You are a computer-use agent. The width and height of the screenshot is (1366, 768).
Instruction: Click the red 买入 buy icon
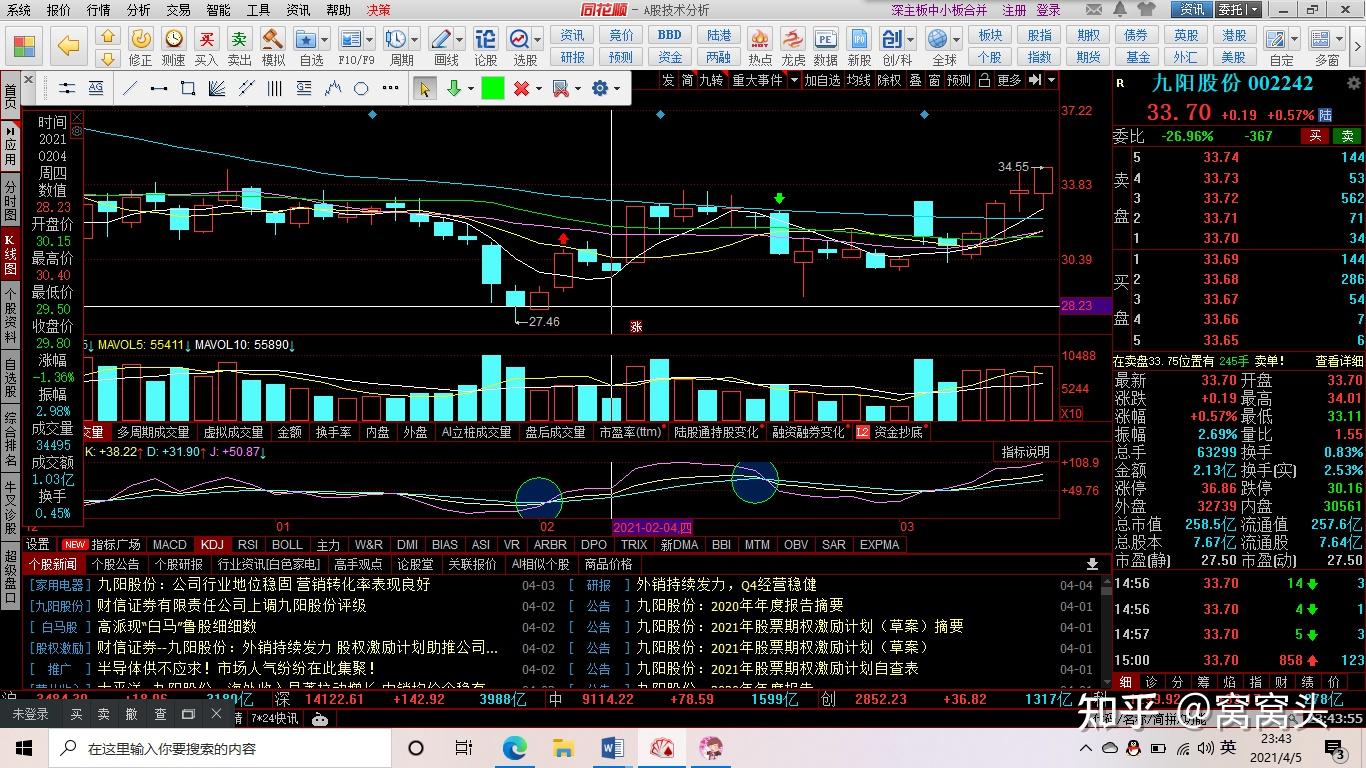coord(206,46)
